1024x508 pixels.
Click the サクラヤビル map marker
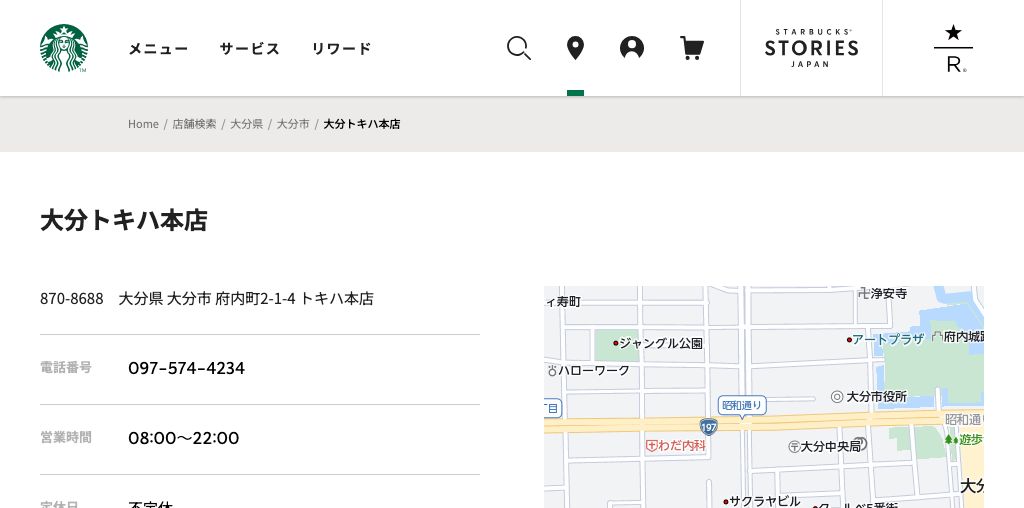tap(761, 501)
